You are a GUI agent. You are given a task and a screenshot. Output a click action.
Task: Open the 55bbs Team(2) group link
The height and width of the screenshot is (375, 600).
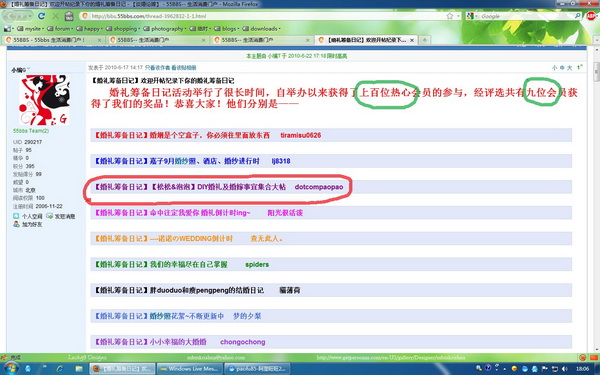click(x=31, y=131)
